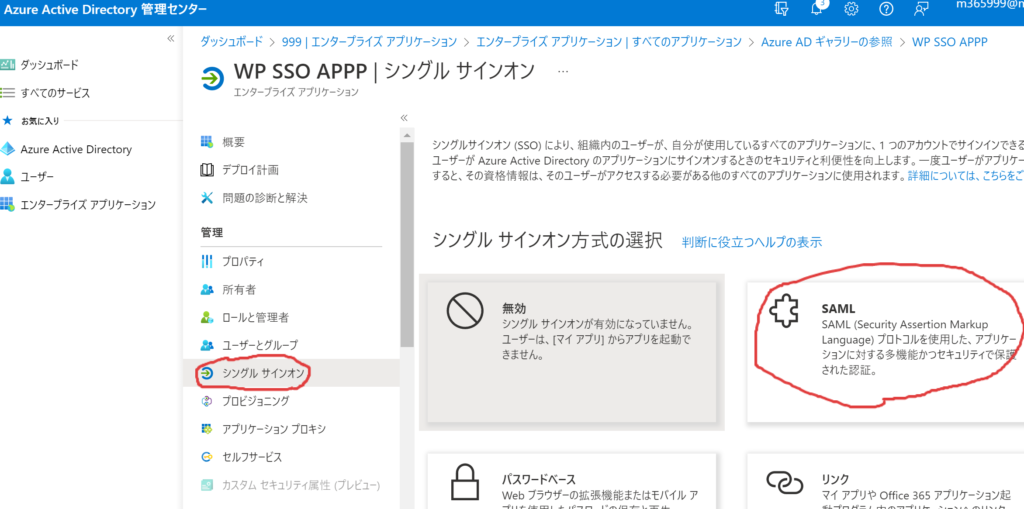Click the resource menu scrollbar thumb
This screenshot has height=509, width=1024.
407,243
